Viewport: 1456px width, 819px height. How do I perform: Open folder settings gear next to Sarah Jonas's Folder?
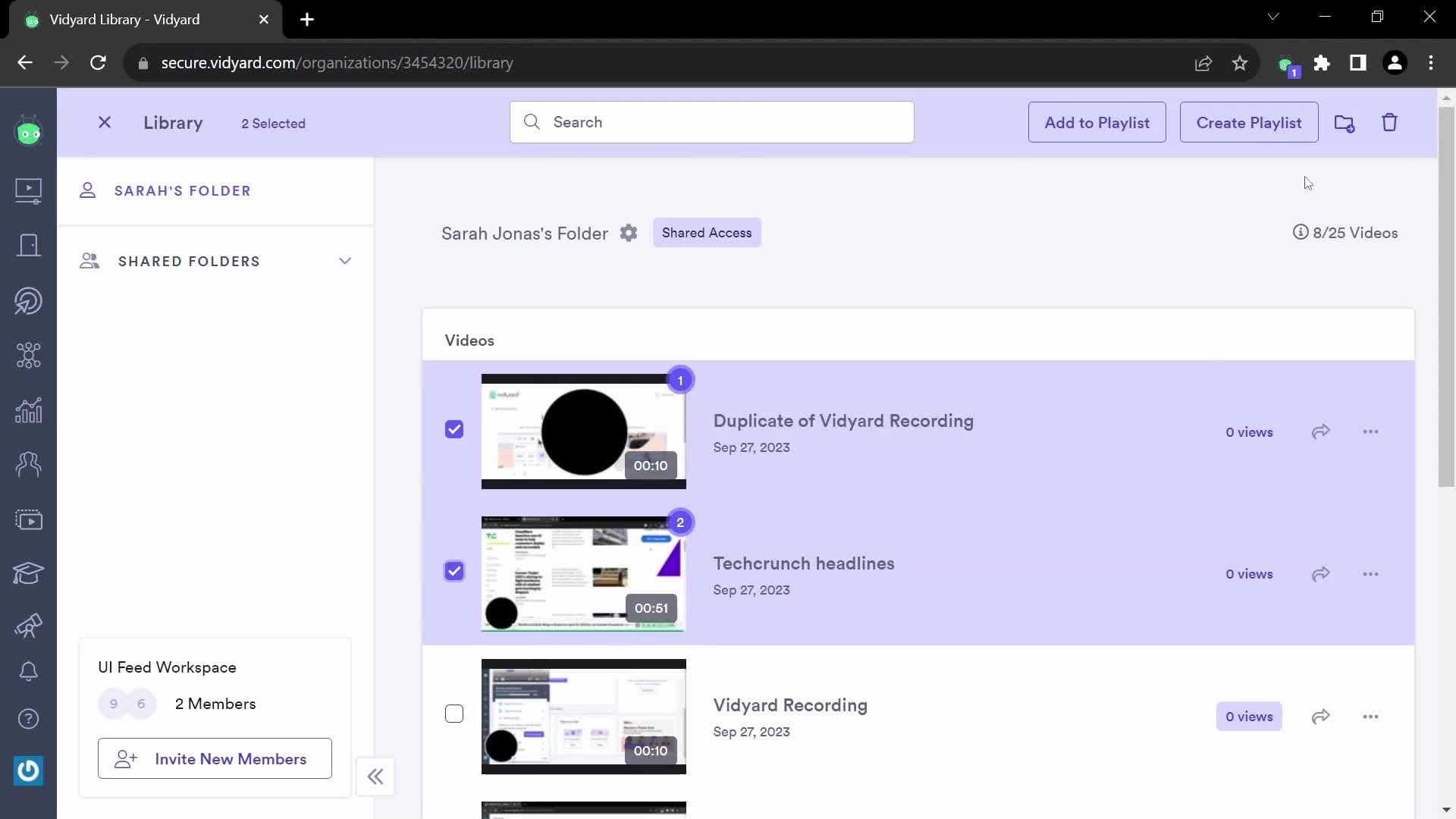[629, 233]
